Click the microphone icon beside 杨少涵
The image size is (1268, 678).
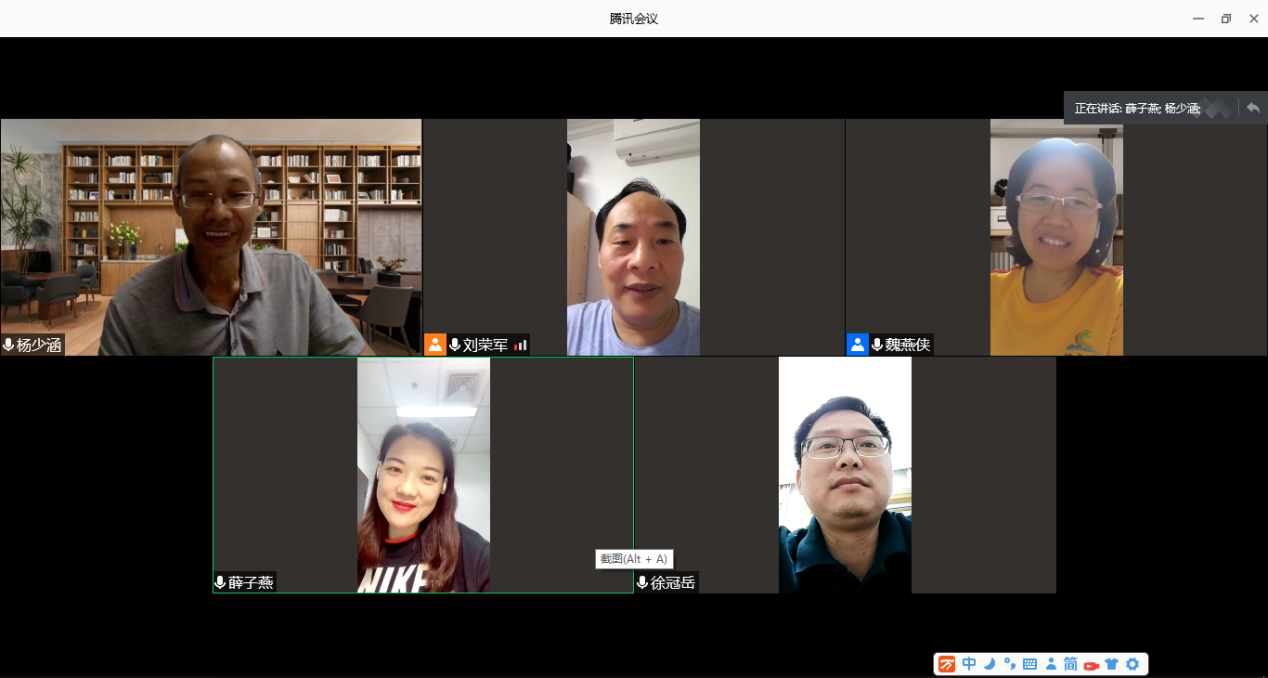point(9,345)
